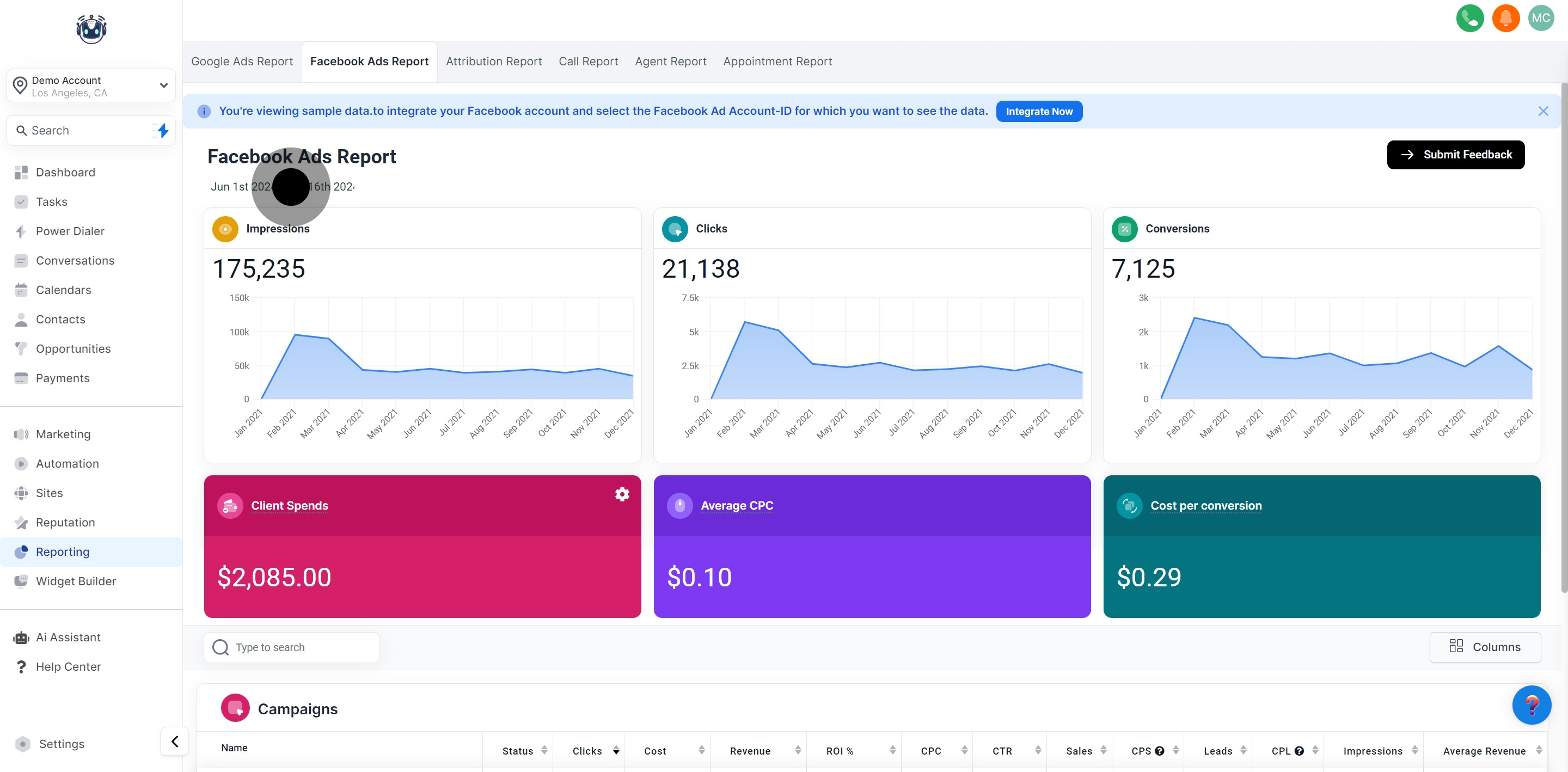Expand the Demo Account location dropdown

[x=163, y=86]
